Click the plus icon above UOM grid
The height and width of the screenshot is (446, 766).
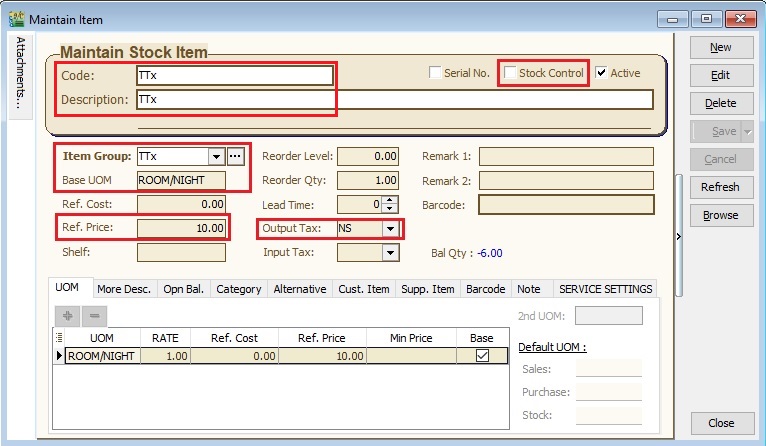69,315
